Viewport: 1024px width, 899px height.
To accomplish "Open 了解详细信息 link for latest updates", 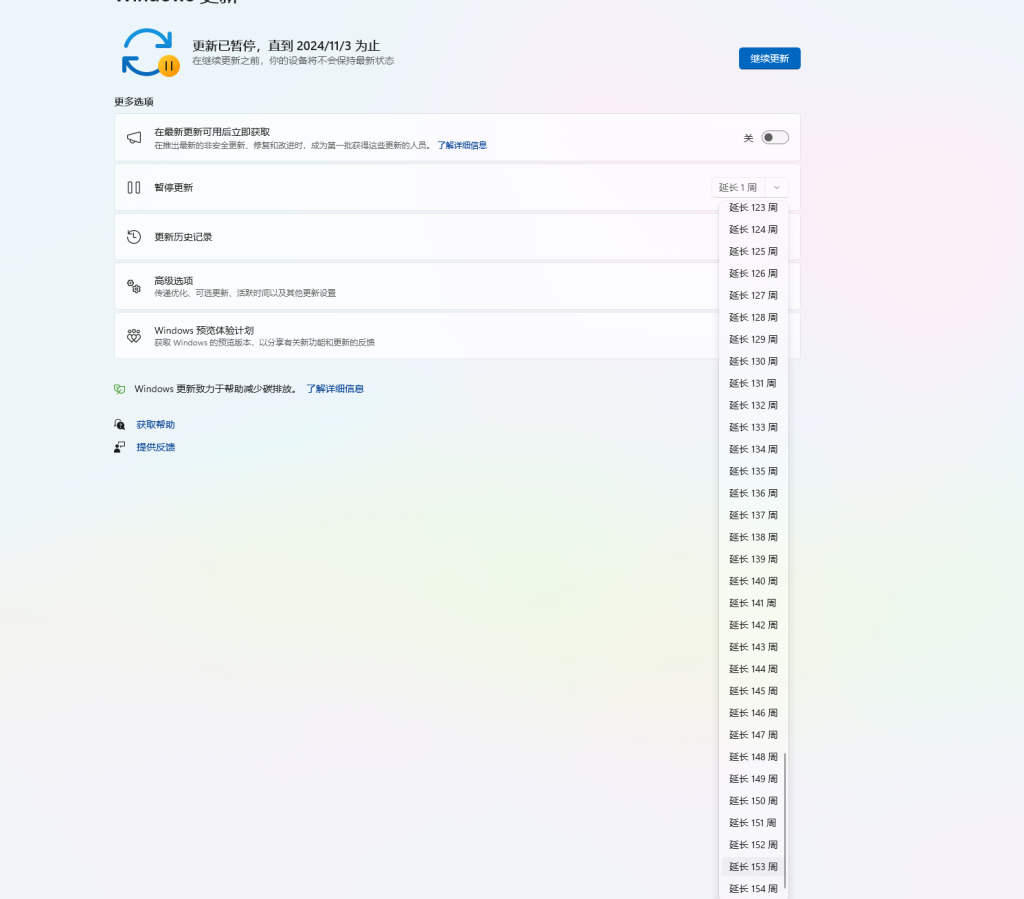I will point(462,146).
